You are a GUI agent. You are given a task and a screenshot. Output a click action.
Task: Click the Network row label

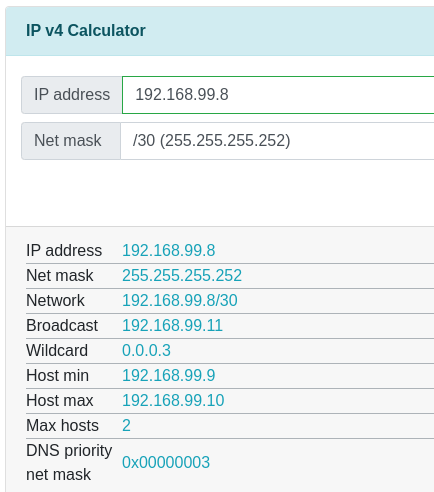click(55, 300)
